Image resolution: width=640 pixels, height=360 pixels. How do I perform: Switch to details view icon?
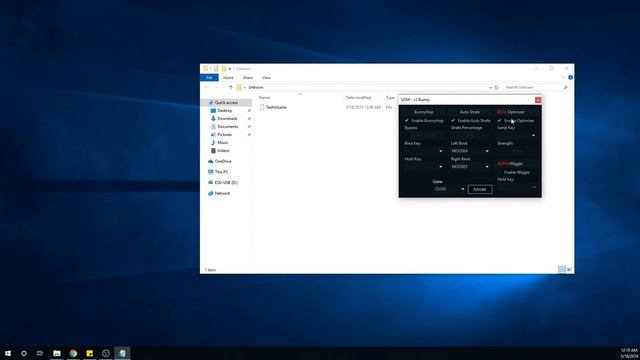562,269
